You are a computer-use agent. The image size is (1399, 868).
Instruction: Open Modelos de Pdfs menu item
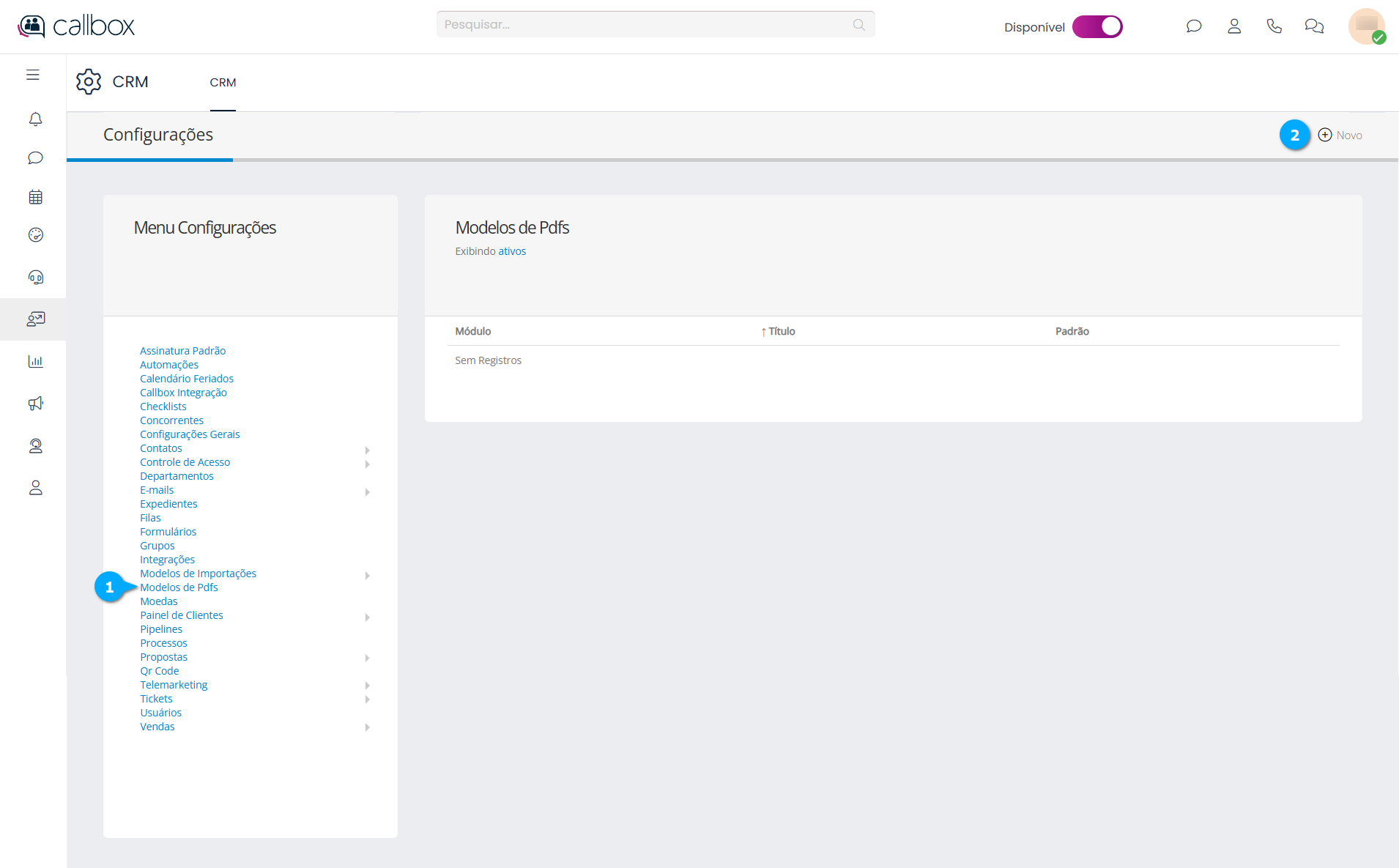click(179, 587)
